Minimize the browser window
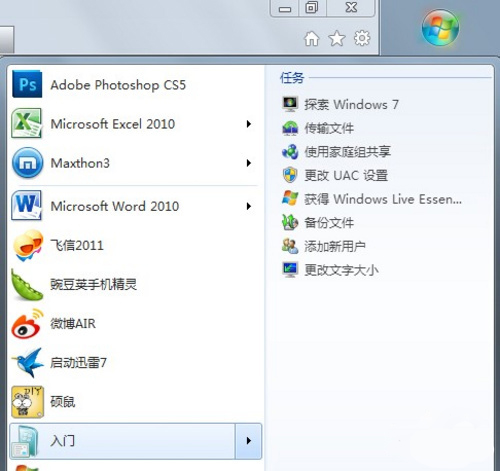500x471 pixels. tap(285, 8)
